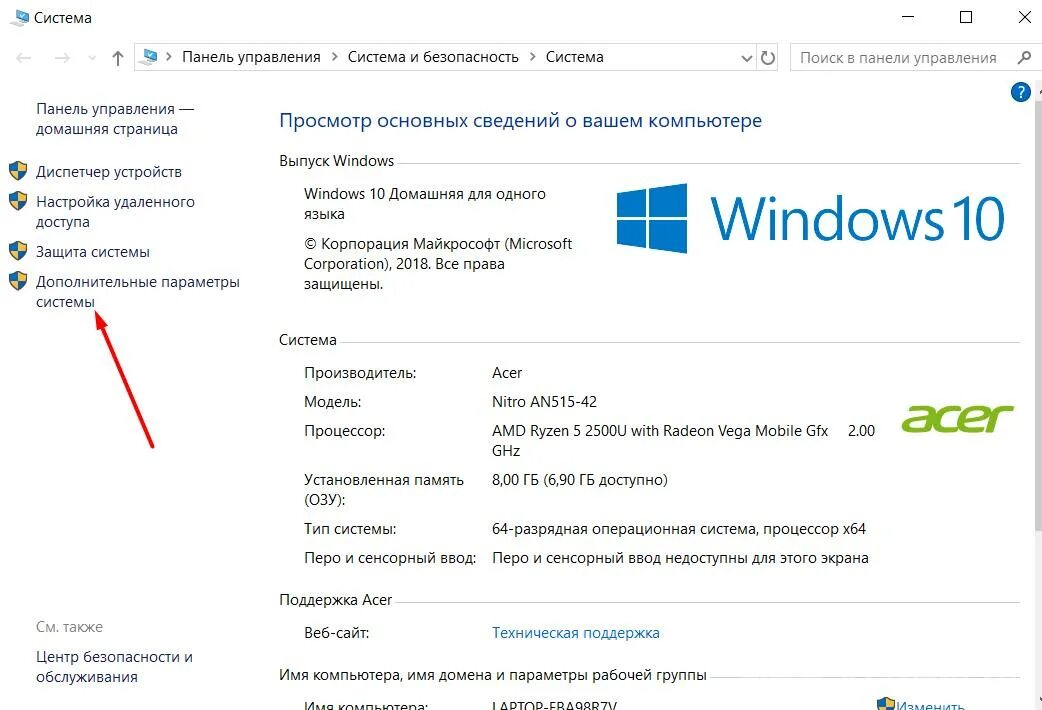Viewport: 1042px width, 710px height.
Task: Click the Nitro AN515-42 model value
Action: (x=544, y=402)
